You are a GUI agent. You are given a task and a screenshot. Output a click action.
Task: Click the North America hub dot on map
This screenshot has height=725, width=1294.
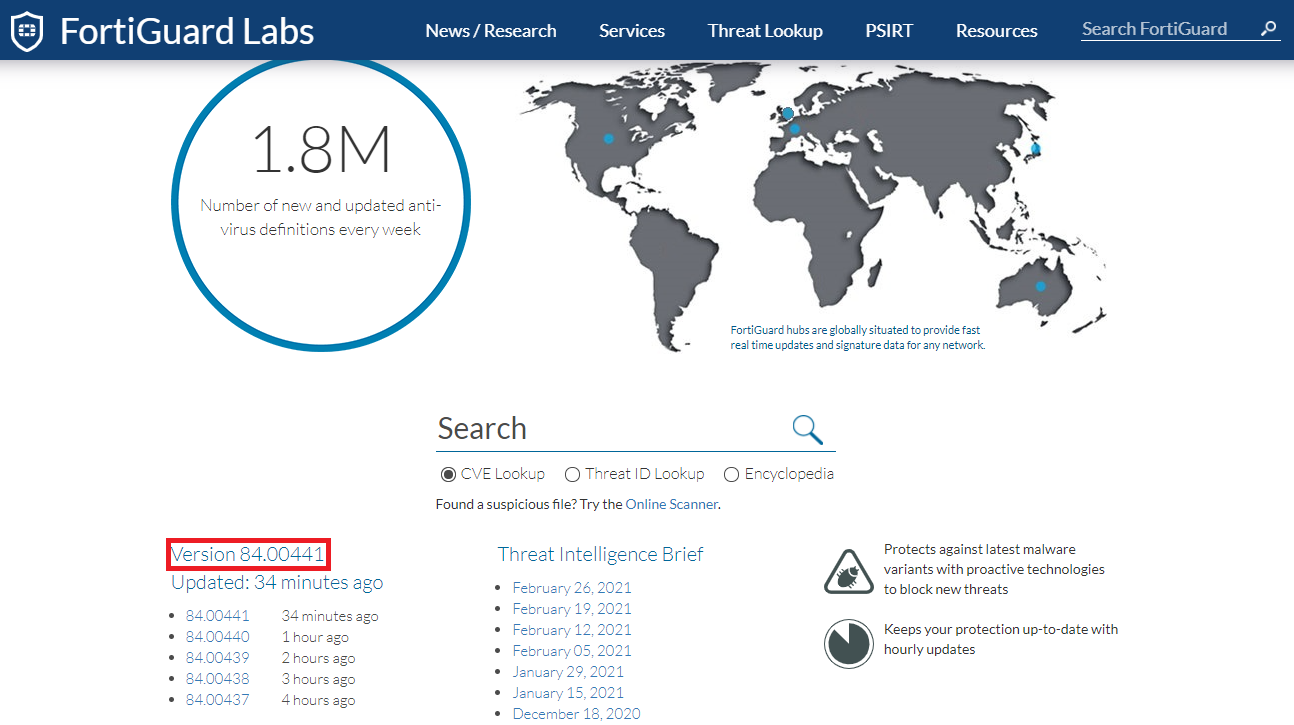click(608, 139)
